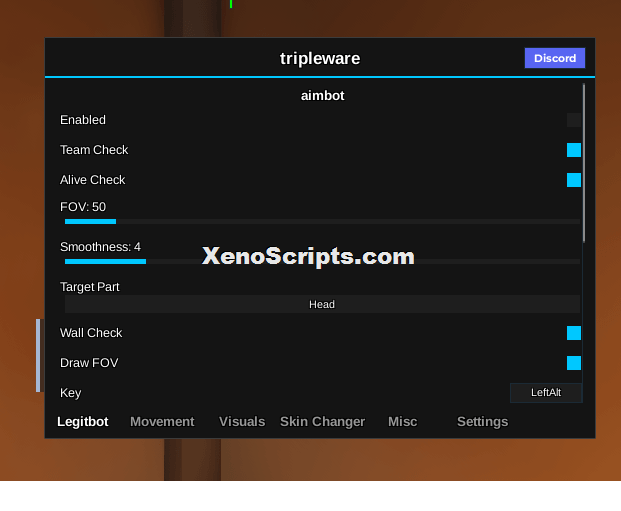Screen dimensions: 621x511
Task: Enable the aimbot Enabled toggle
Action: tap(573, 120)
